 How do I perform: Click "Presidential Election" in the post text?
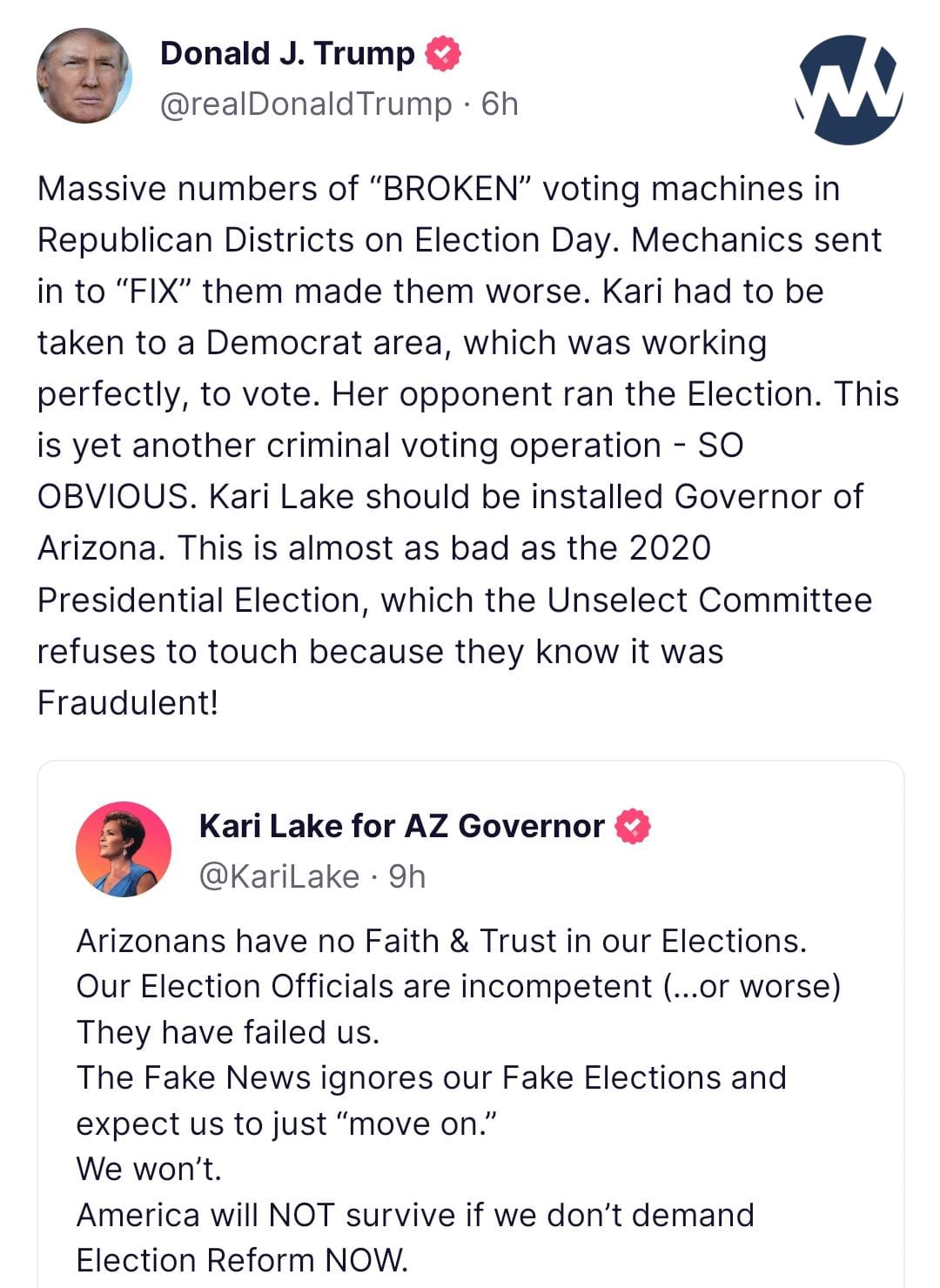198,600
